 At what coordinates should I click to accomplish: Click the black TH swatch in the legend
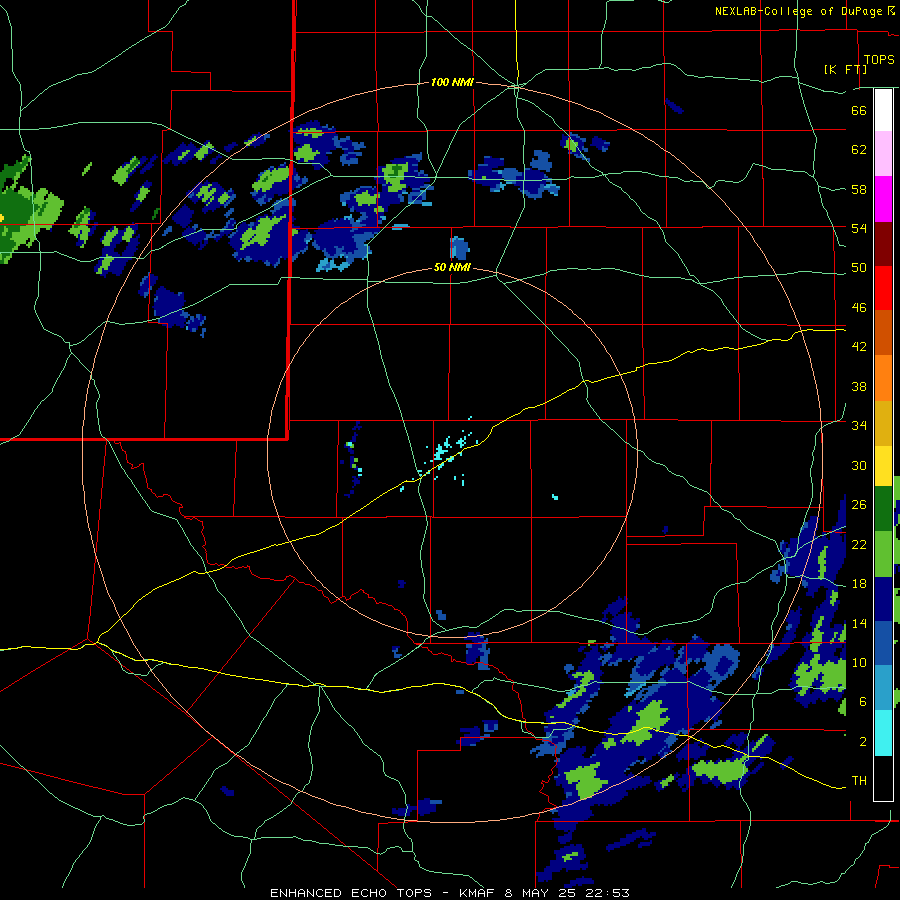tap(883, 778)
